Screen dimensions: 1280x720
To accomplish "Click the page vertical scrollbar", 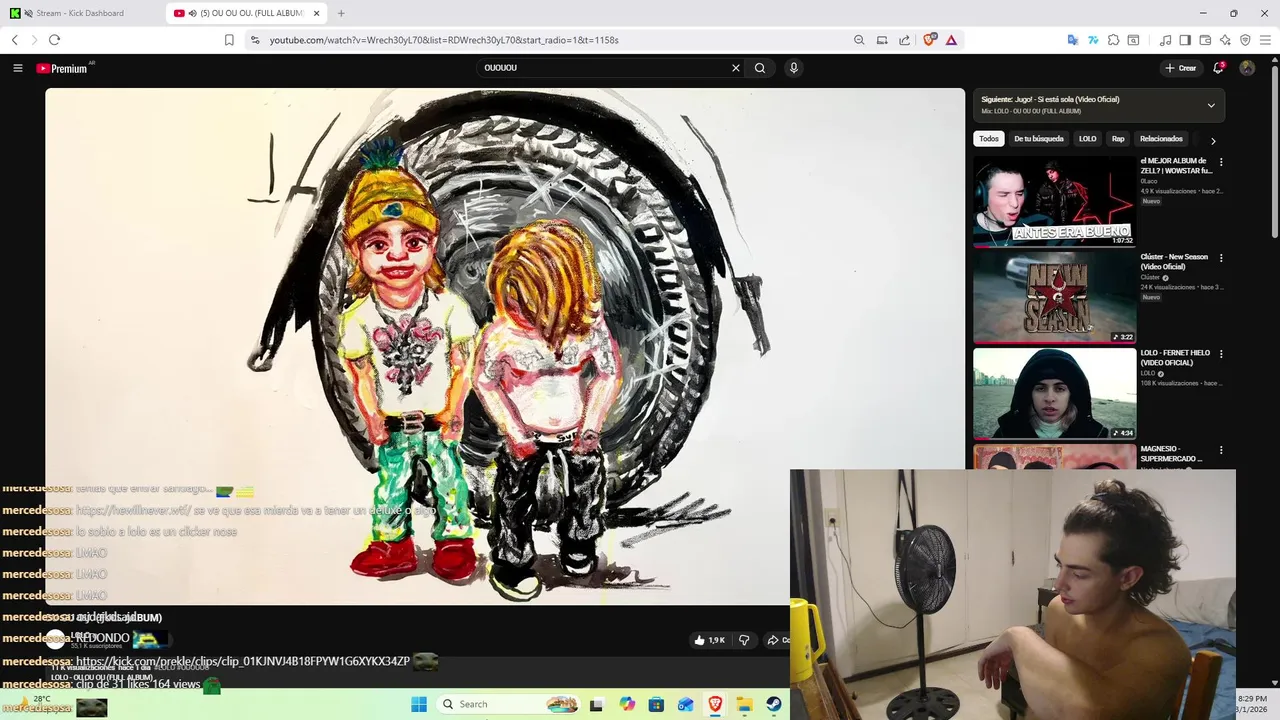I will pyautogui.click(x=1274, y=150).
